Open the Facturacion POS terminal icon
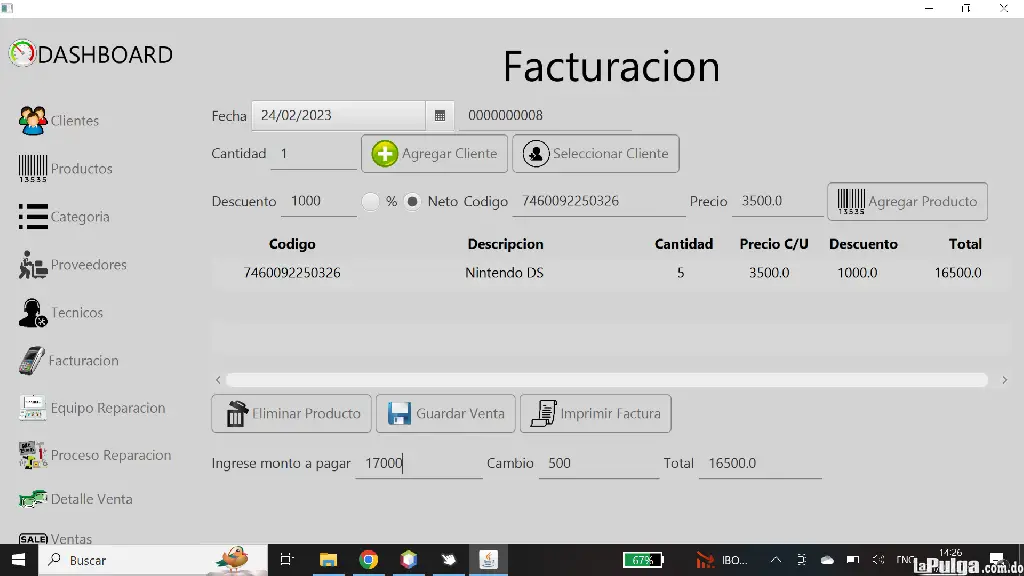 click(x=31, y=360)
